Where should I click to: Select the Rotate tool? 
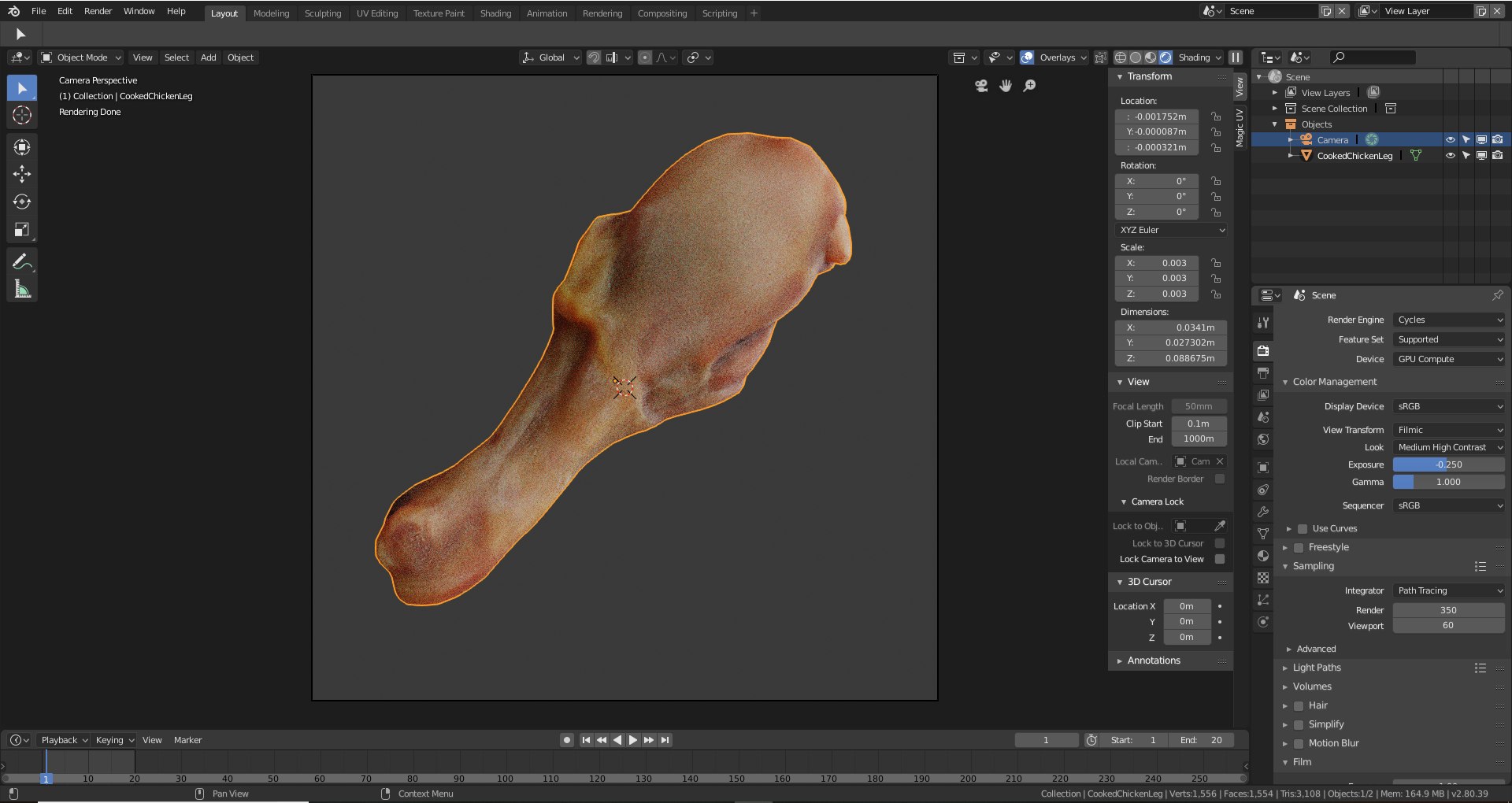(22, 202)
